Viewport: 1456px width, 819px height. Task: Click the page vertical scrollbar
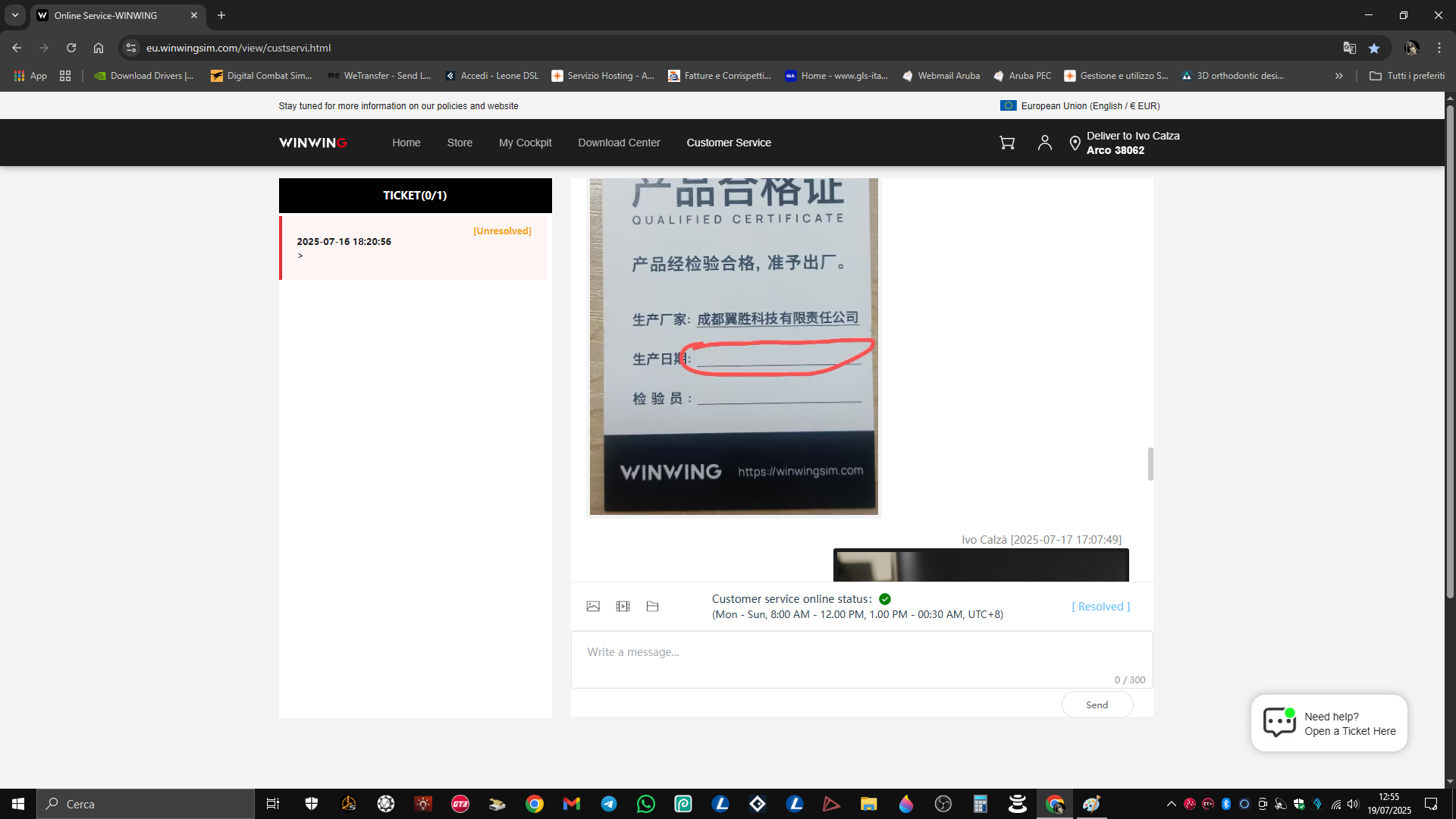(x=1450, y=353)
